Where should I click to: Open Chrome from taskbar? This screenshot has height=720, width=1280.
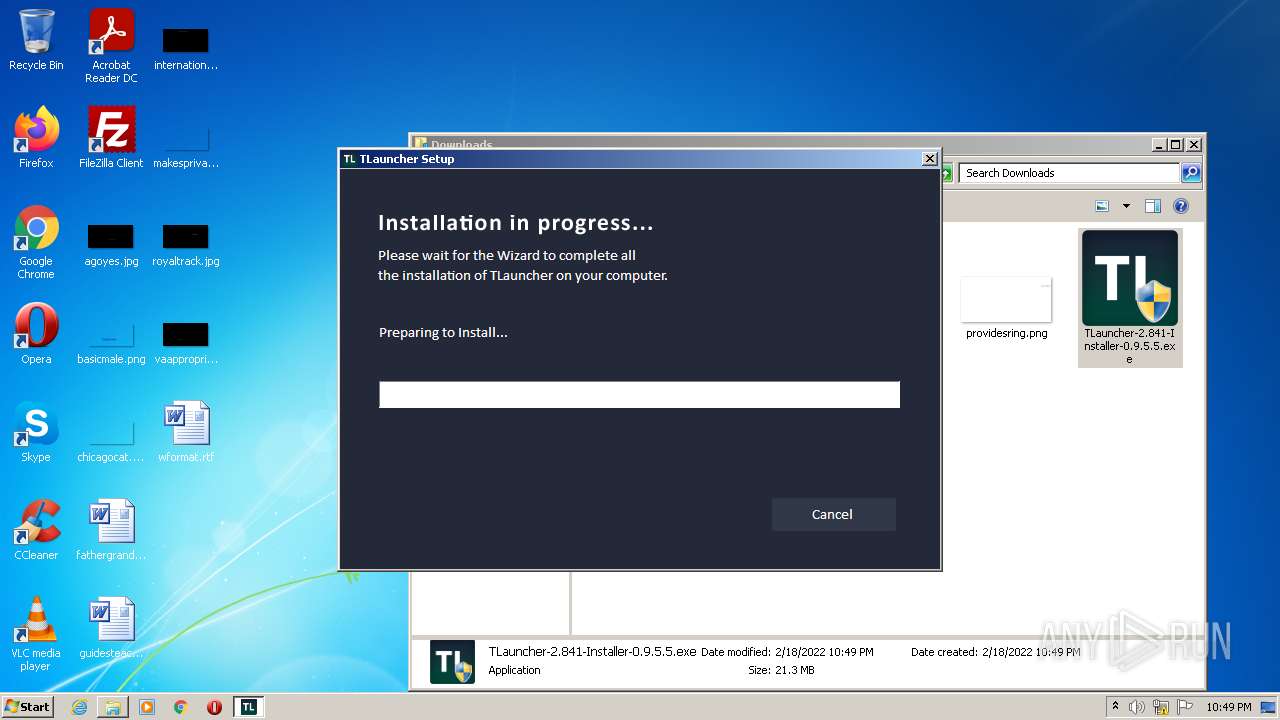[x=181, y=707]
